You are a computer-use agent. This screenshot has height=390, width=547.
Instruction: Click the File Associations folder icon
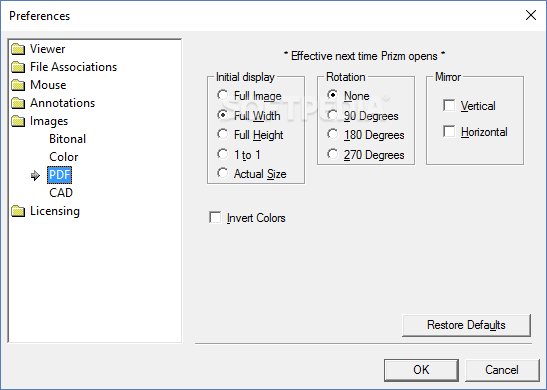[18, 67]
